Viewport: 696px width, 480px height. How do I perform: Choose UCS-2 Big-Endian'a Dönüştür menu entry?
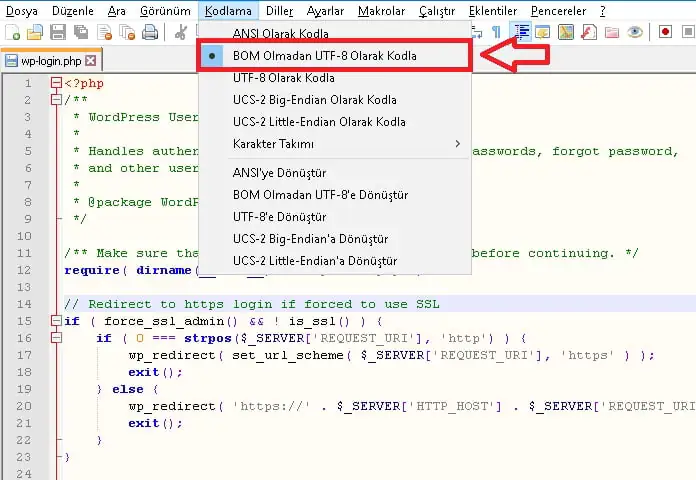click(x=310, y=239)
